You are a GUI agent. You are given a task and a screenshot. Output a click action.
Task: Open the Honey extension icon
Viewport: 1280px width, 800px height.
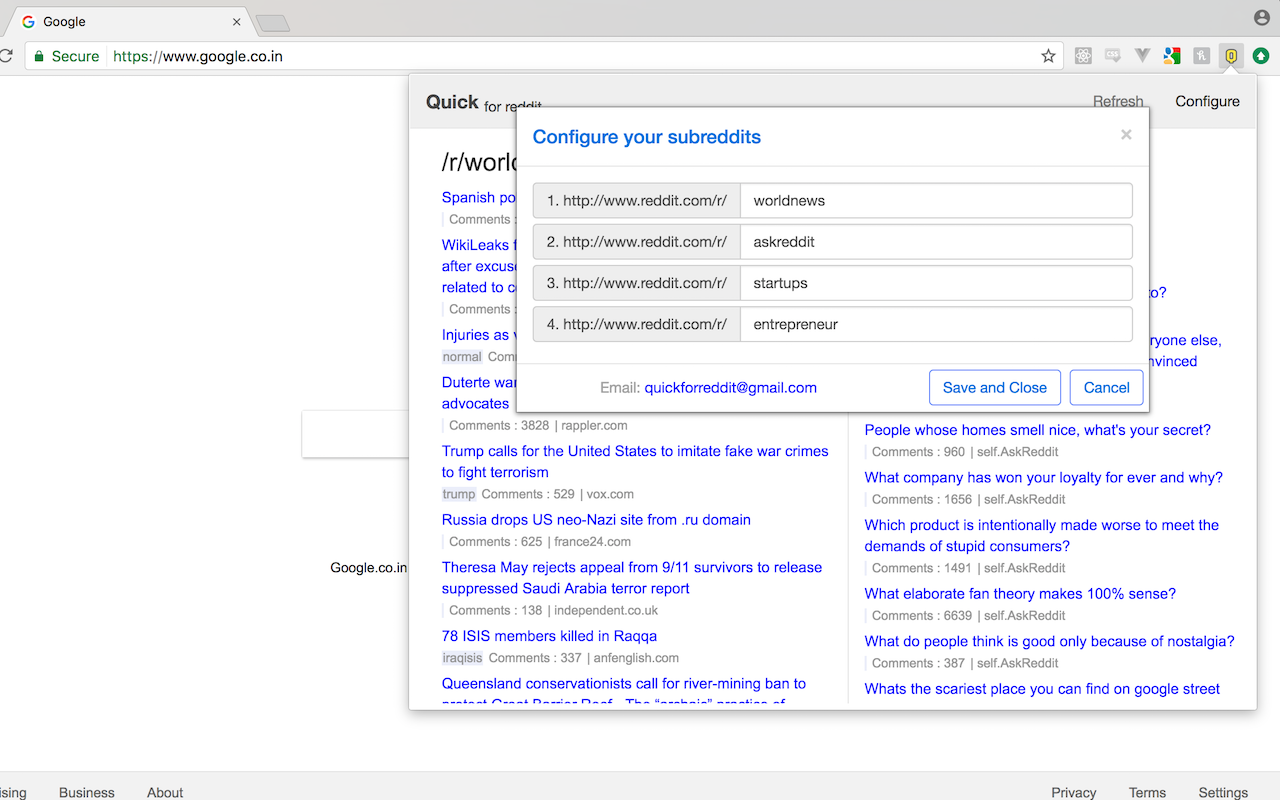coord(1201,56)
